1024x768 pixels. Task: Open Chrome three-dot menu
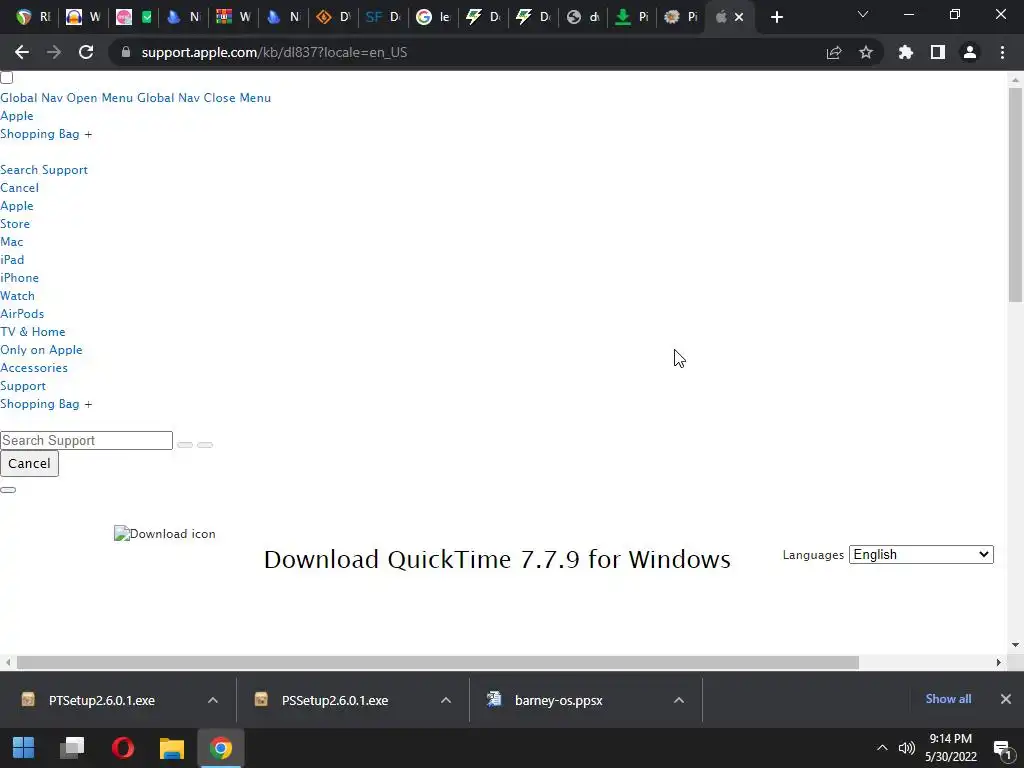click(1002, 52)
